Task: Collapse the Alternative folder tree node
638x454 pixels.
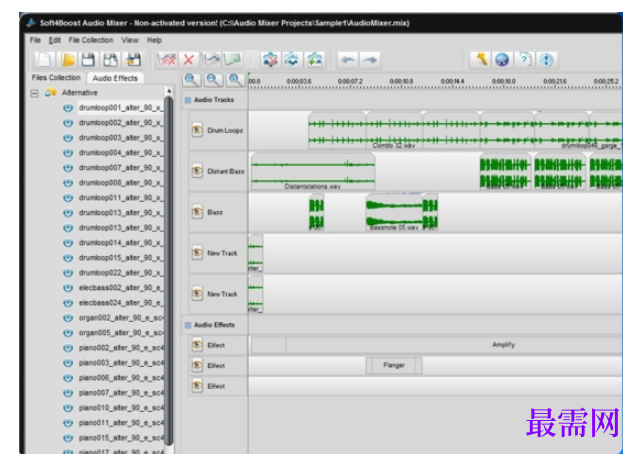Action: click(35, 94)
